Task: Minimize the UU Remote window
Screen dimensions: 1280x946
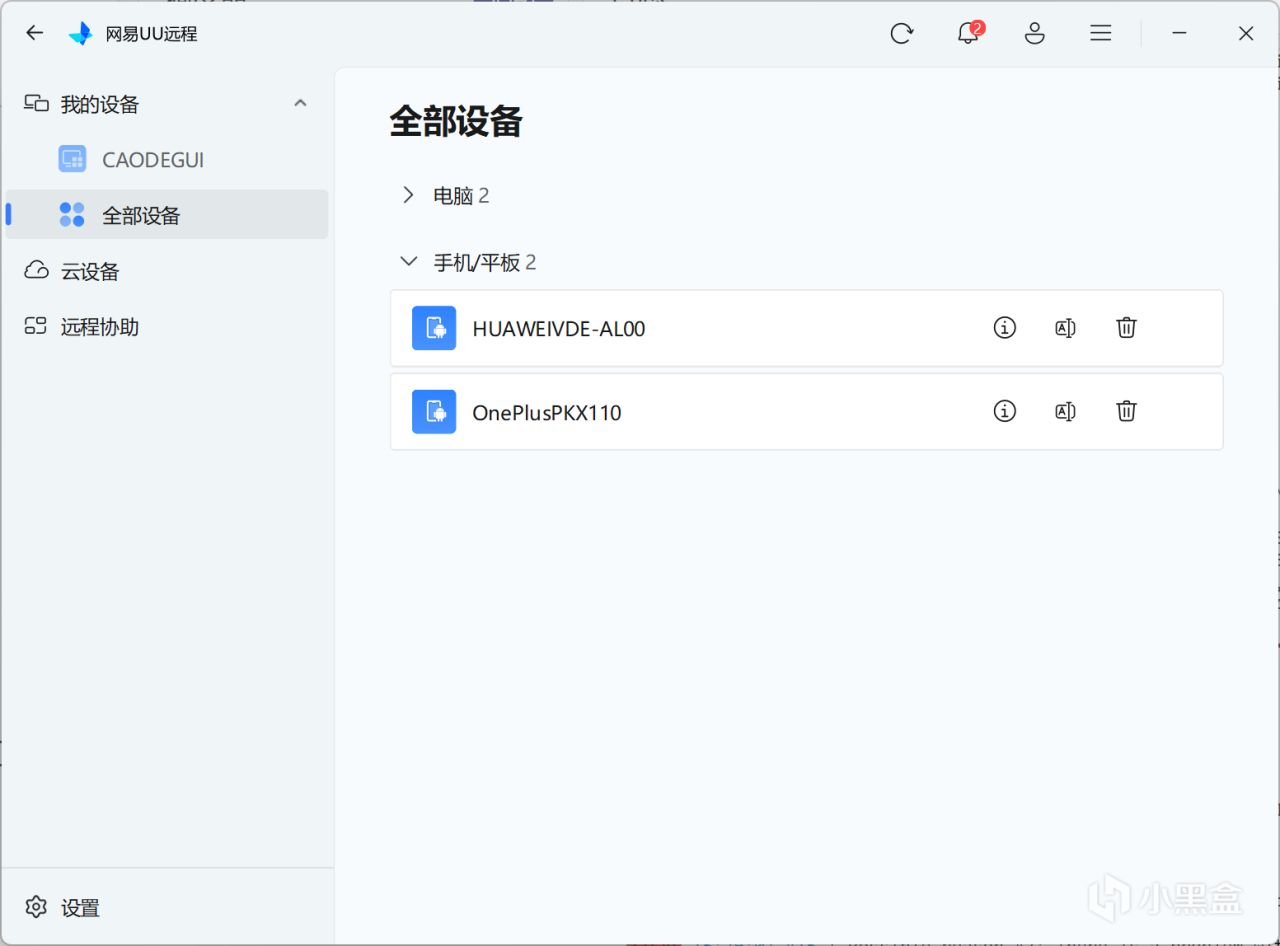Action: pos(1180,33)
